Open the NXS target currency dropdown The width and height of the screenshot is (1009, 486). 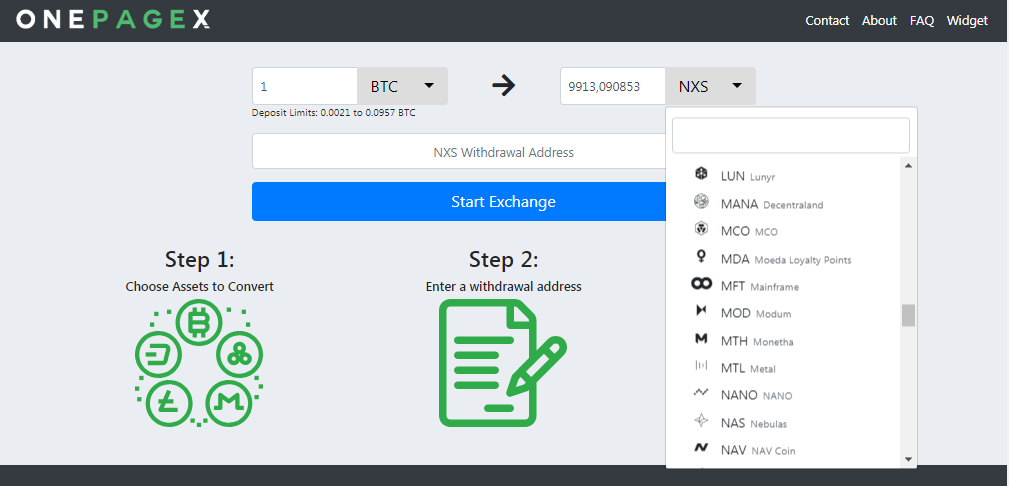(710, 86)
